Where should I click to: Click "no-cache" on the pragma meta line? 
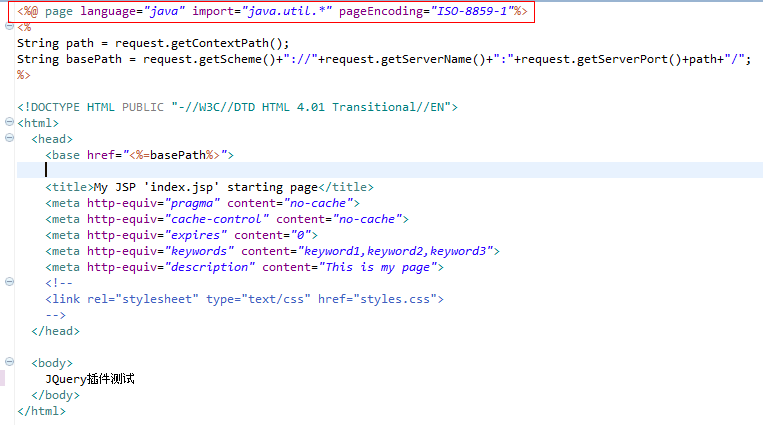[318, 203]
